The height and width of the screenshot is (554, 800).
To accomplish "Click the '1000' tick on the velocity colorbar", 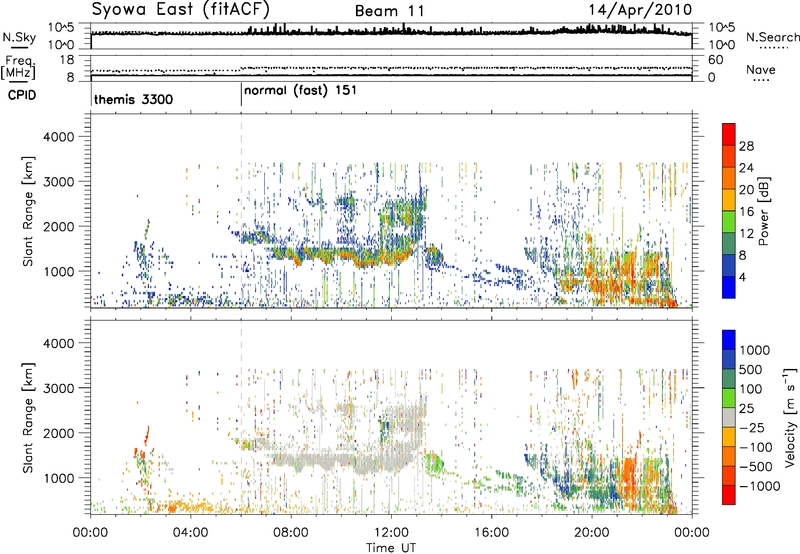I will click(x=754, y=350).
